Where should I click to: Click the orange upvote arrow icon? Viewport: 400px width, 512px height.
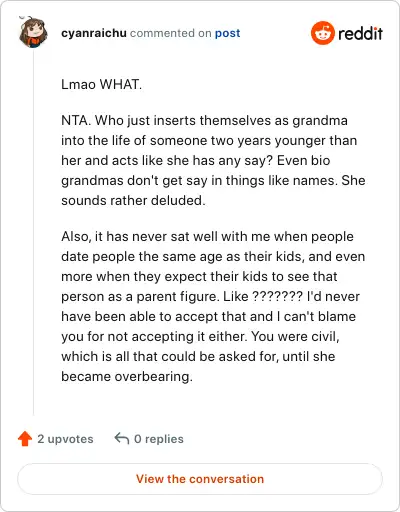click(25, 439)
